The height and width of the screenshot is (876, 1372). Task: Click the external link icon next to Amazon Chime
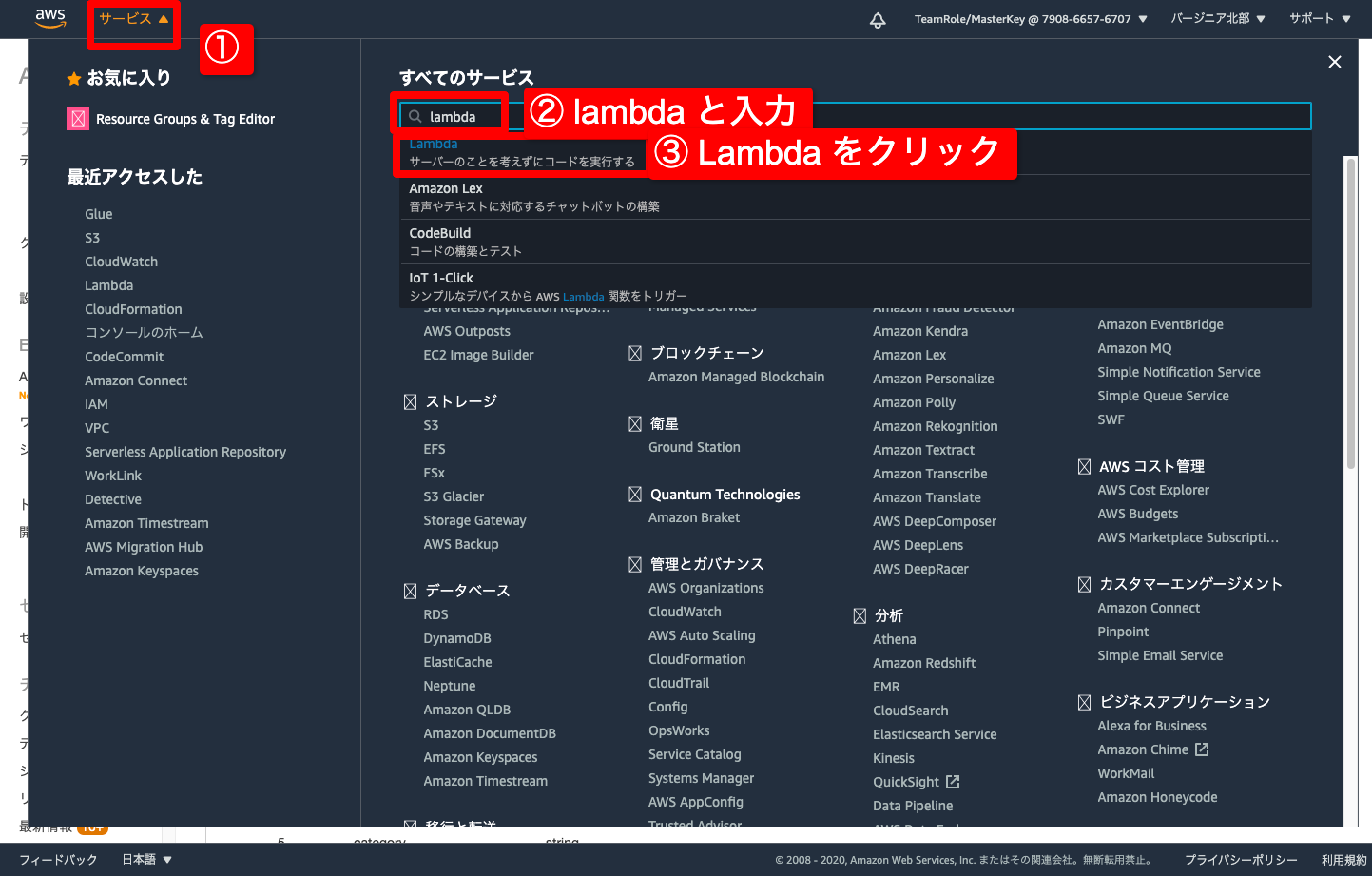tap(1202, 749)
